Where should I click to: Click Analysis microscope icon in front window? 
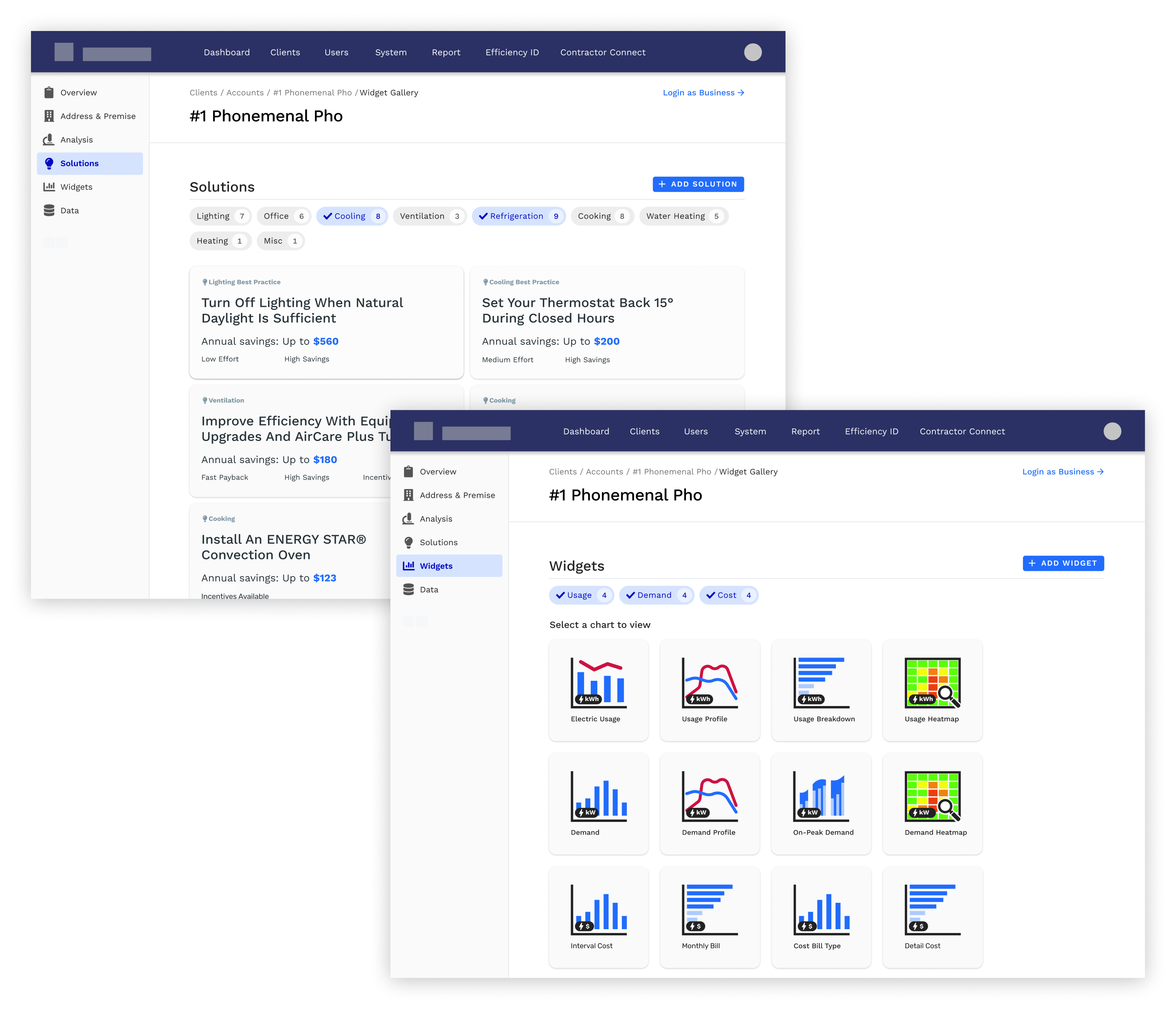pyautogui.click(x=408, y=518)
